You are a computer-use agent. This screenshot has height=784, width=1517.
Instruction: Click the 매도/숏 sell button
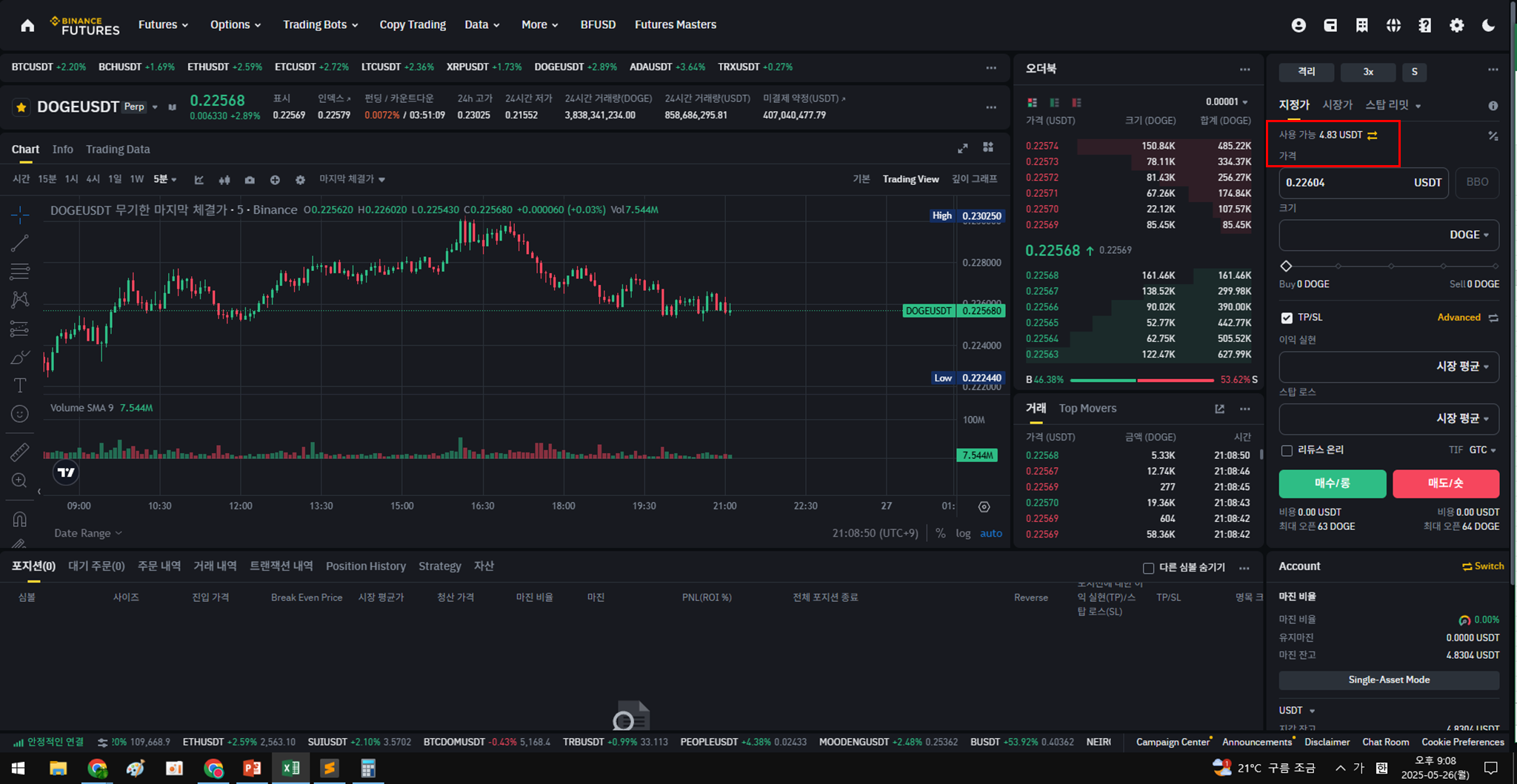click(x=1446, y=483)
